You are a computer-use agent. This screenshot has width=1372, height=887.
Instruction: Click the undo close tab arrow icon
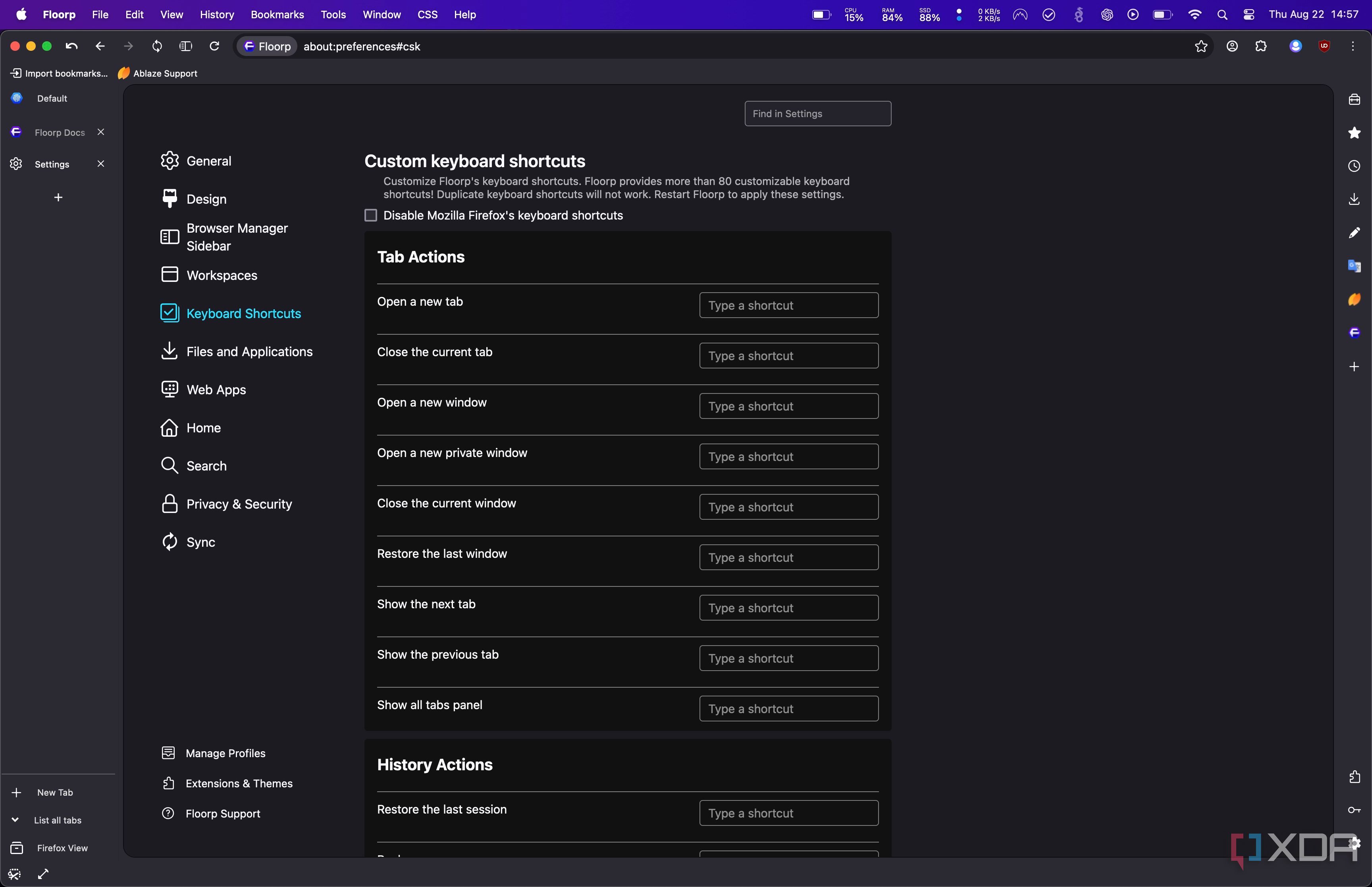point(71,46)
